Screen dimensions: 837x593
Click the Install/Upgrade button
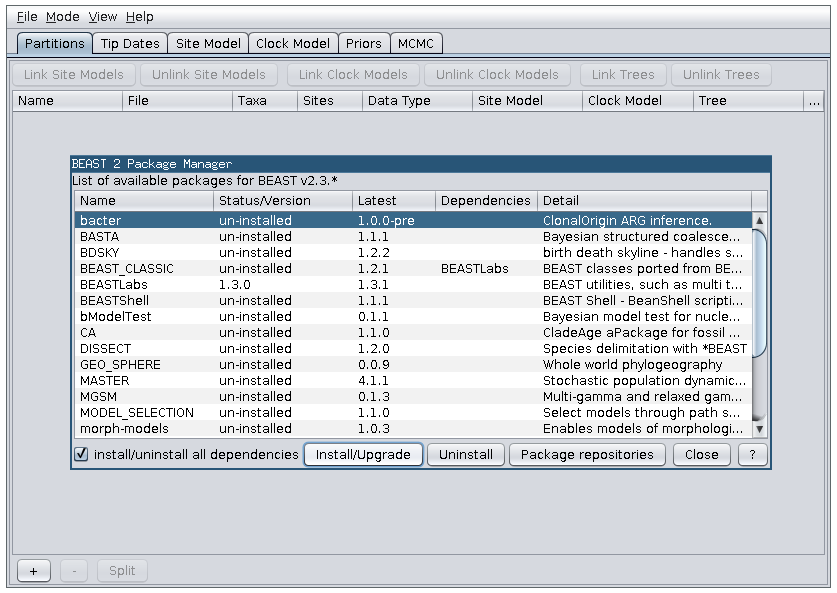(363, 455)
